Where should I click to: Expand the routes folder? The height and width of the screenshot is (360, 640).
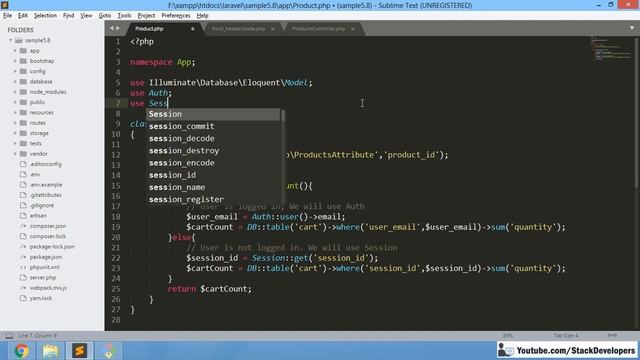[15, 123]
